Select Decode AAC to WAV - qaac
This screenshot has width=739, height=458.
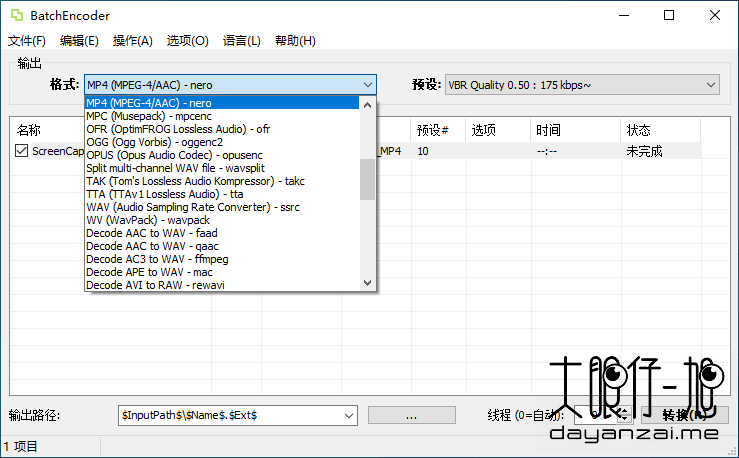[222, 246]
